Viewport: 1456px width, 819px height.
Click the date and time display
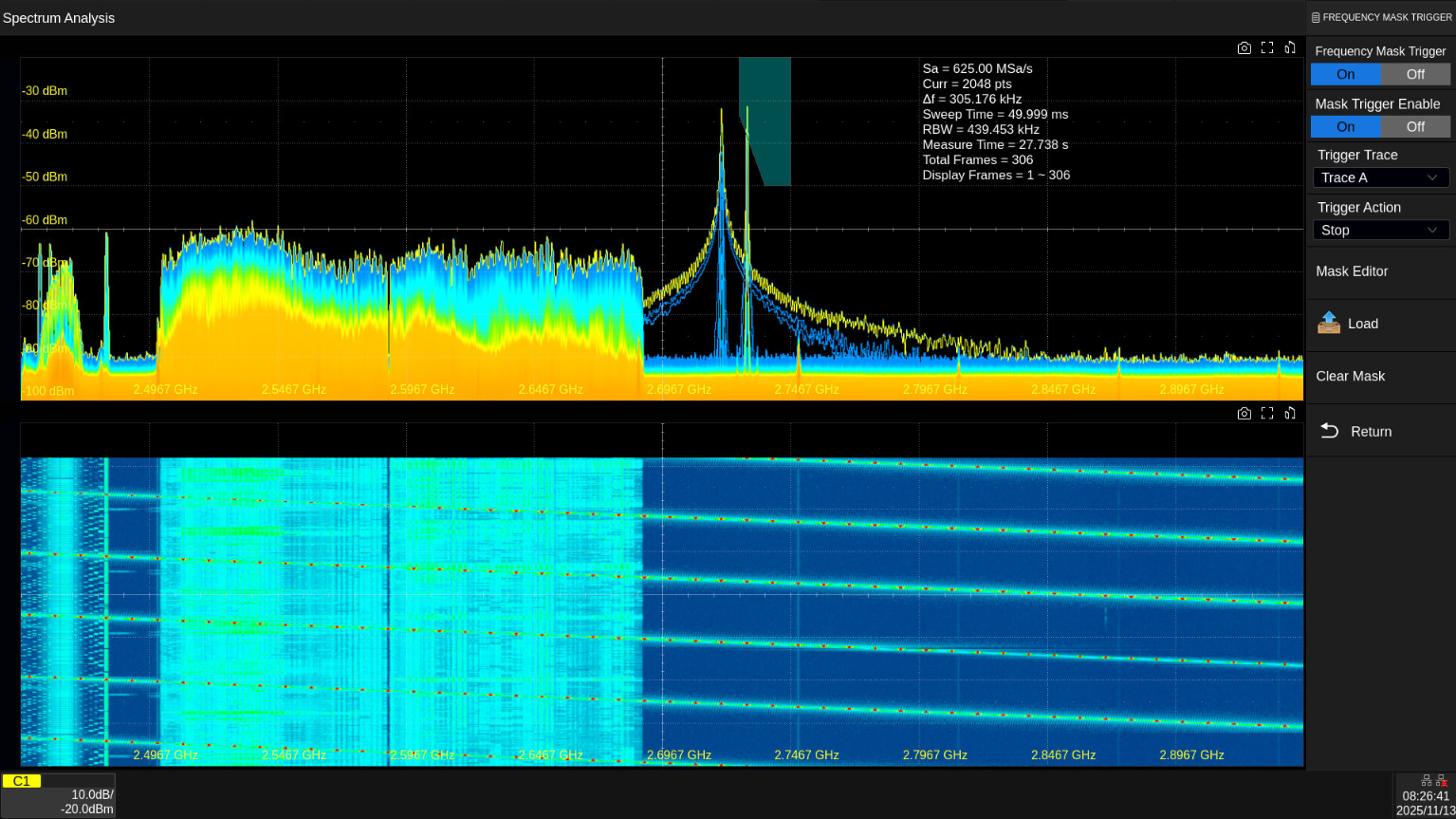pos(1425,804)
